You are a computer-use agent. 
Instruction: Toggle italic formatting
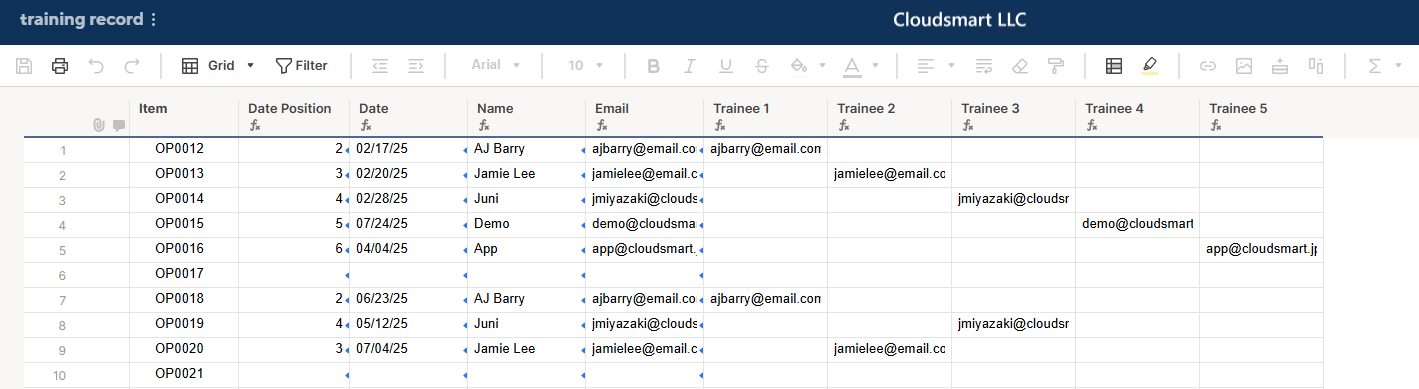689,66
